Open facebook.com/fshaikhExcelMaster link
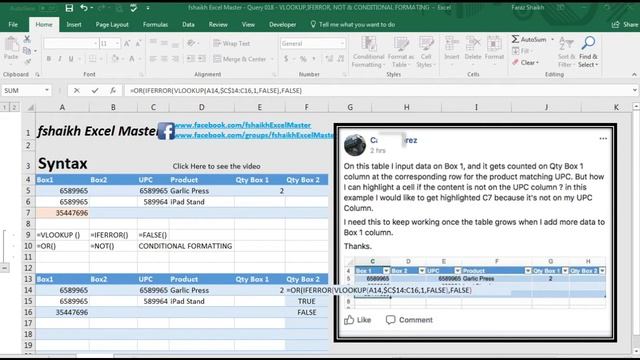 (242, 125)
